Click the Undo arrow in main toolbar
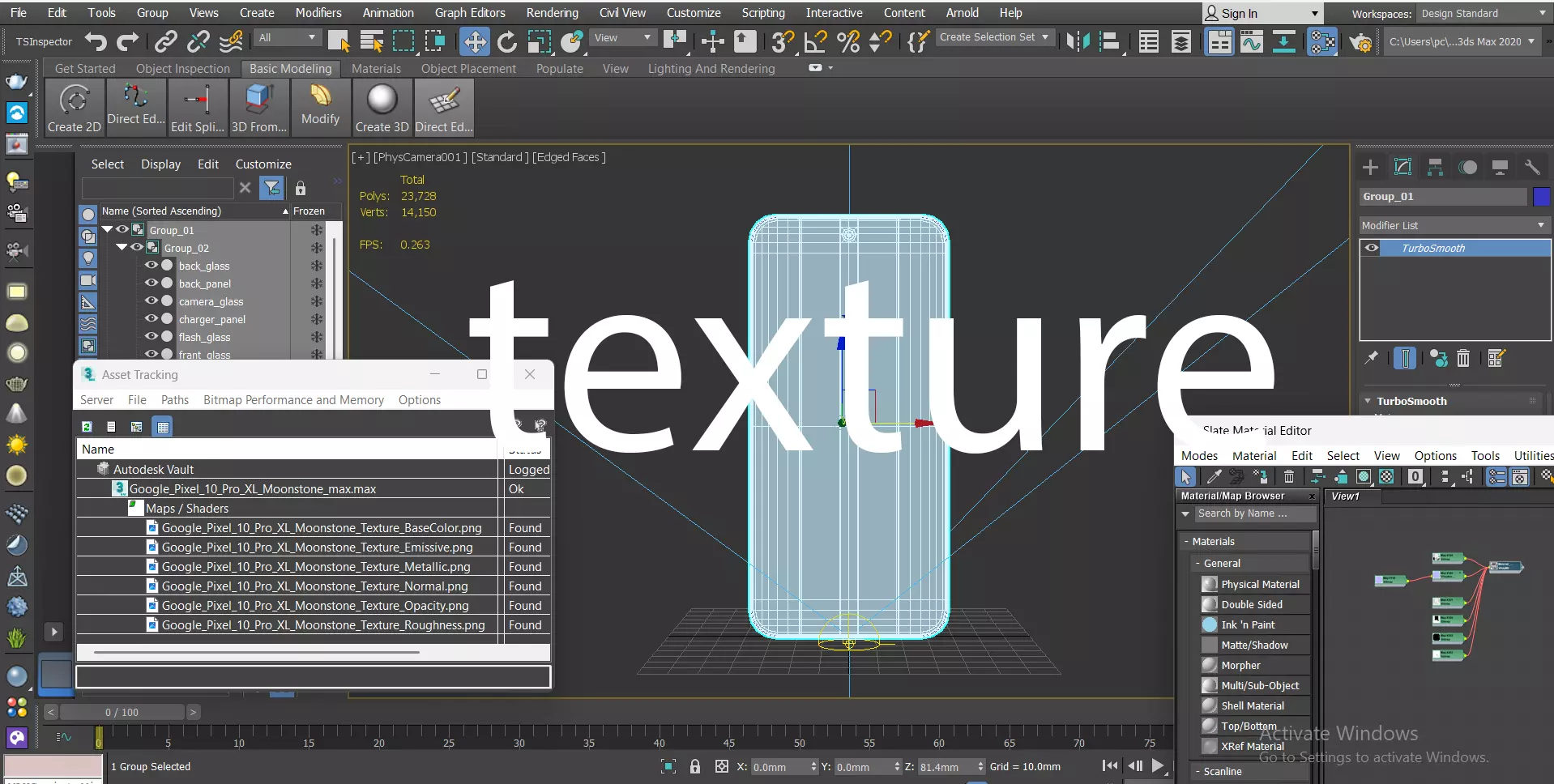Image resolution: width=1554 pixels, height=784 pixels. point(96,41)
